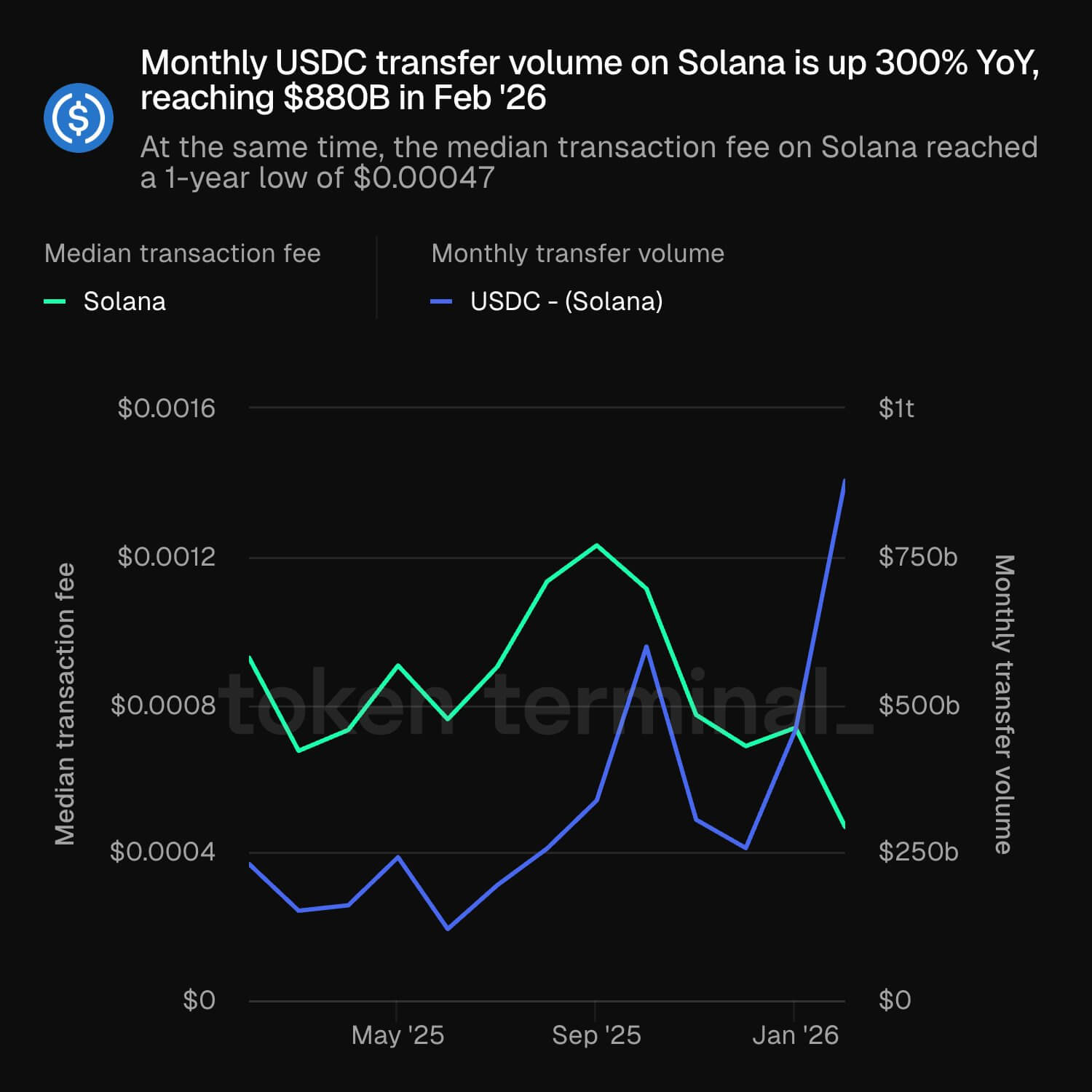Click the green Solana legend swatch
This screenshot has height=1092, width=1092.
[x=55, y=301]
